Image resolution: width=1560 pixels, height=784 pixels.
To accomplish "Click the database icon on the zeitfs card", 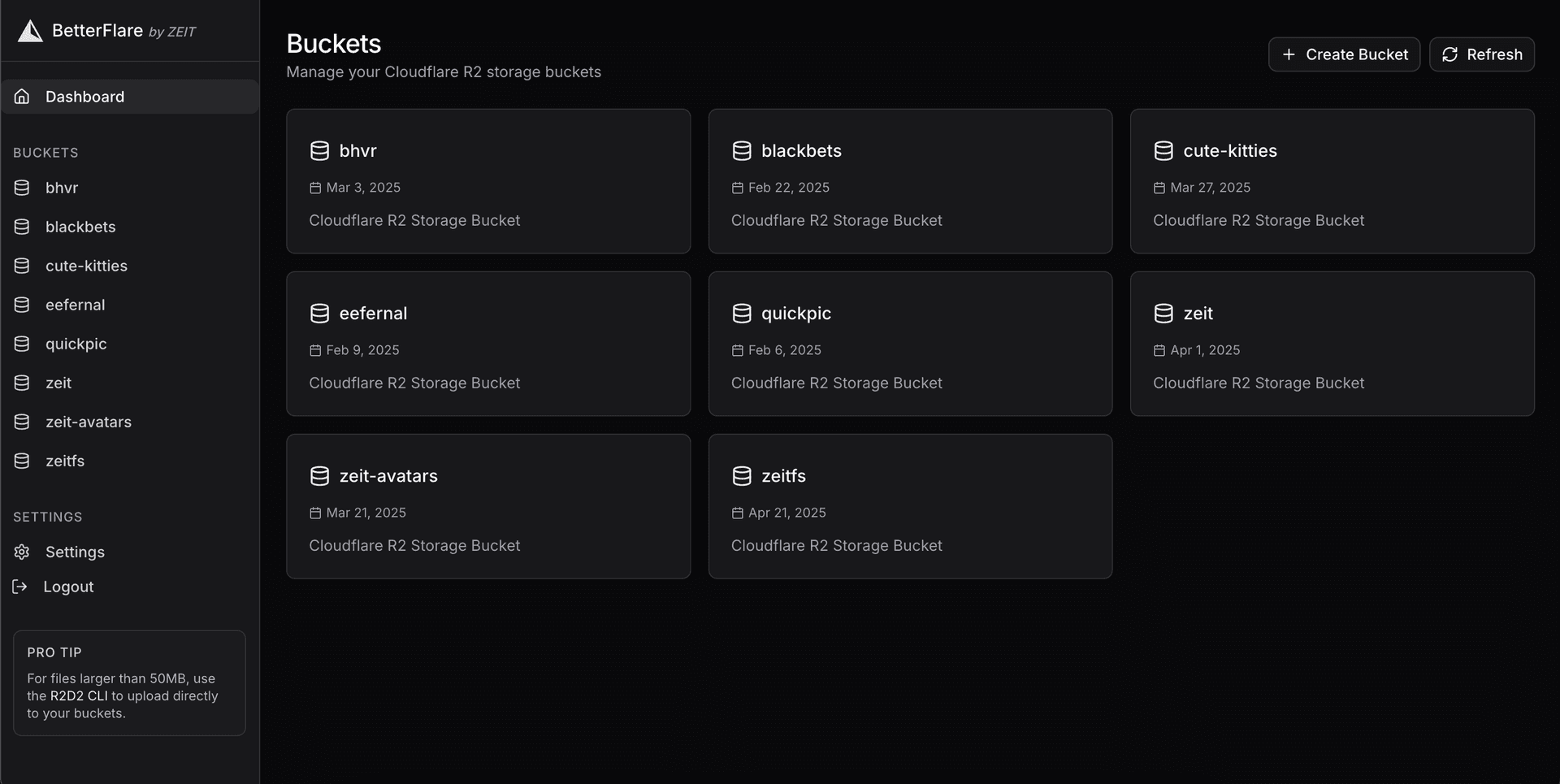I will click(742, 476).
